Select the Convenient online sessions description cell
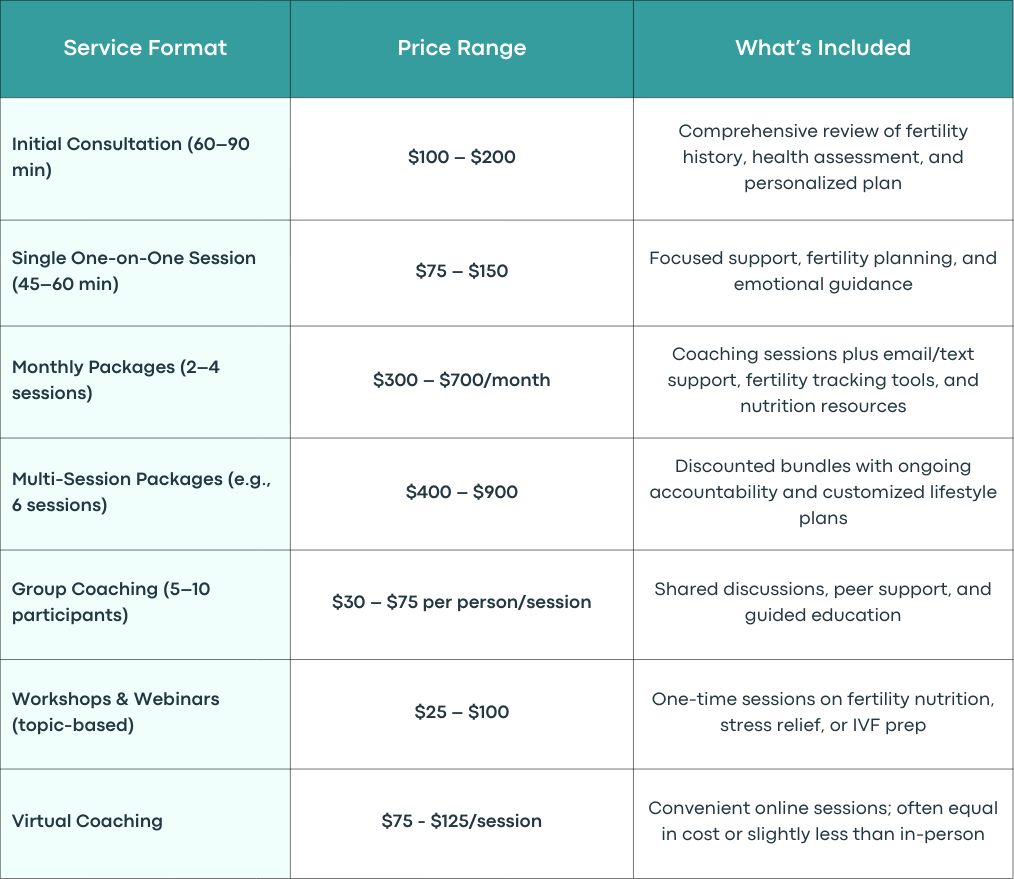Viewport: 1014px width, 879px height. point(823,823)
